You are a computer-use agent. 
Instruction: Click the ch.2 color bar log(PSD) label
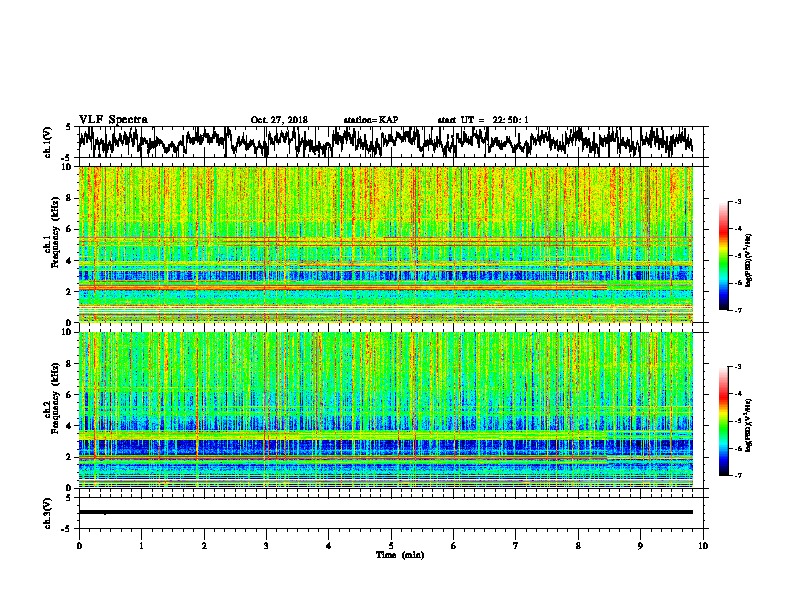point(749,425)
